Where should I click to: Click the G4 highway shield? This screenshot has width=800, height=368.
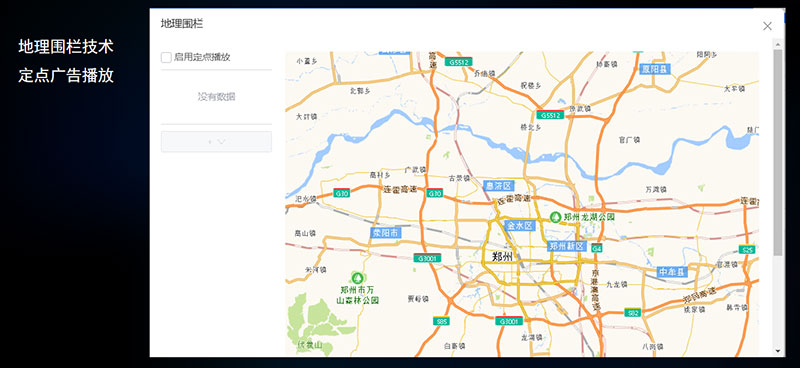click(596, 248)
